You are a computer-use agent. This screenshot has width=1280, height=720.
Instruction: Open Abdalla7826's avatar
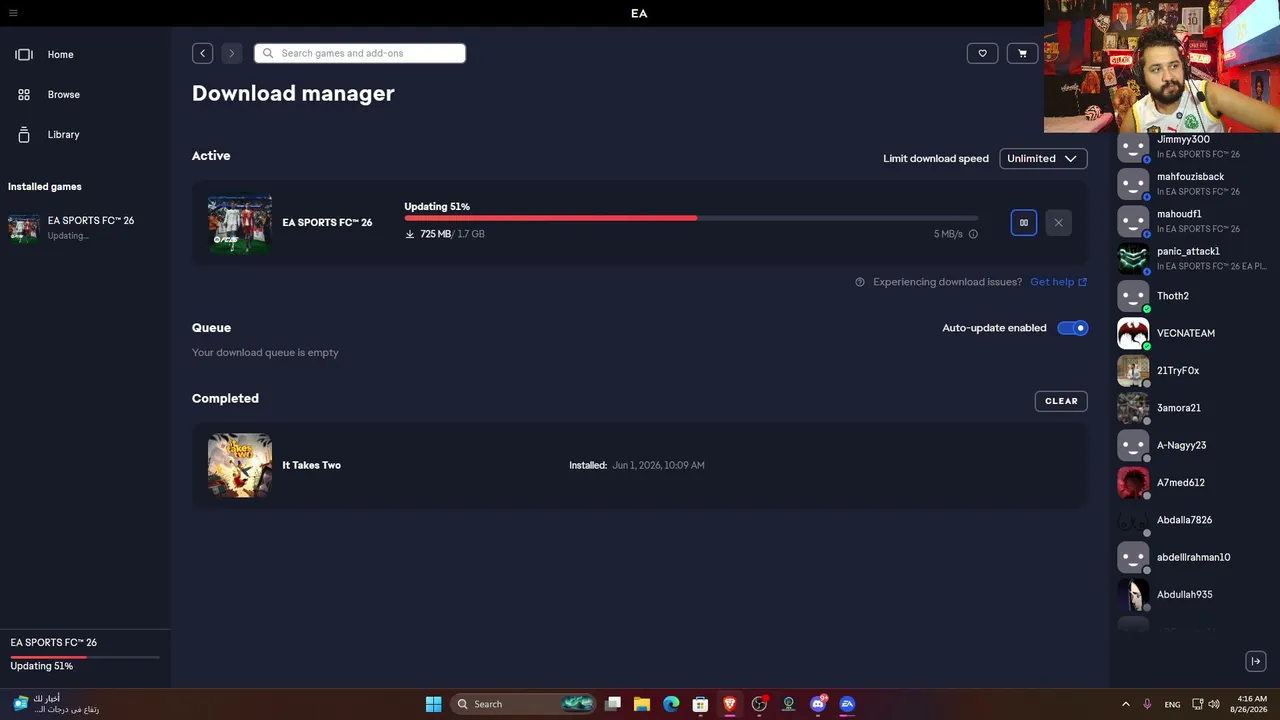coord(1133,520)
